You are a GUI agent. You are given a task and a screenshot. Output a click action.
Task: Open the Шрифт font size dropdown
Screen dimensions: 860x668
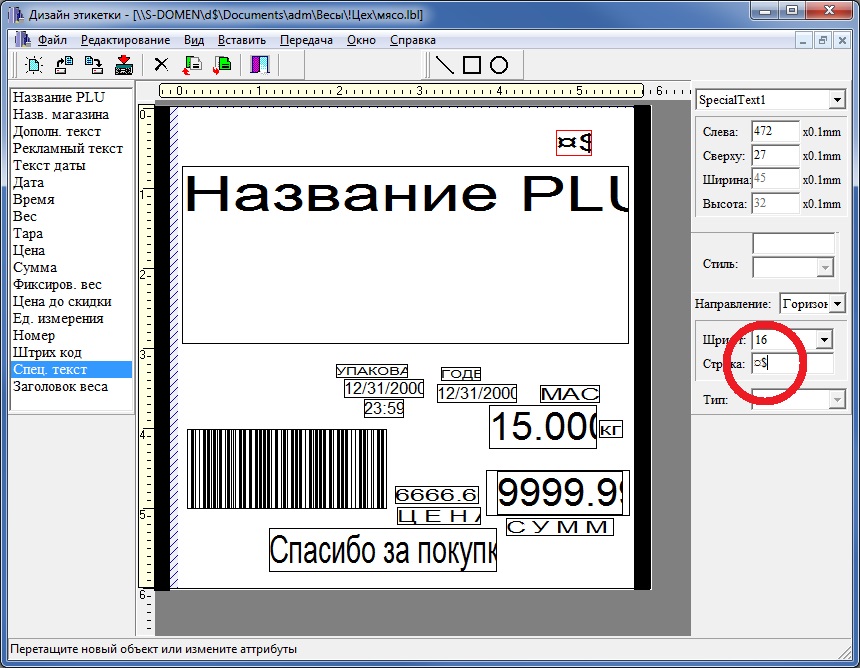pos(823,340)
